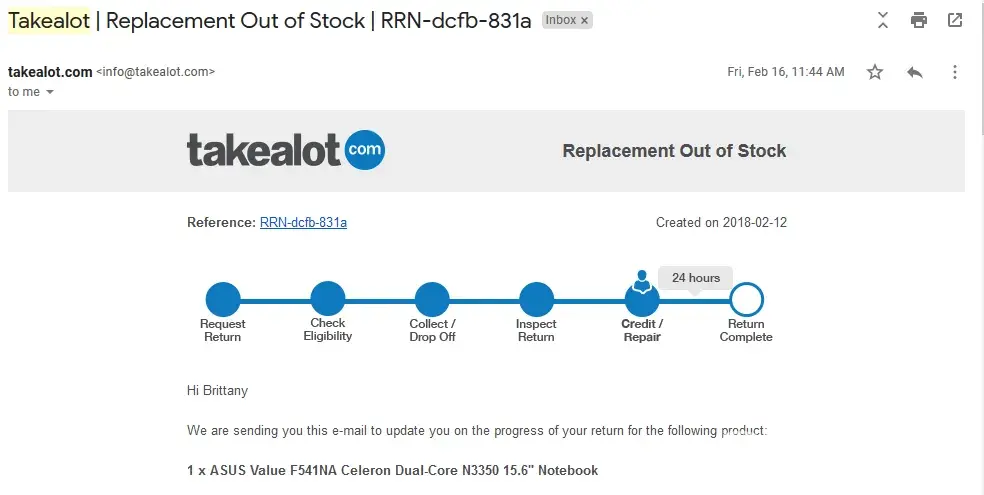
Task: Reply to the takealot.com email
Action: click(x=914, y=72)
